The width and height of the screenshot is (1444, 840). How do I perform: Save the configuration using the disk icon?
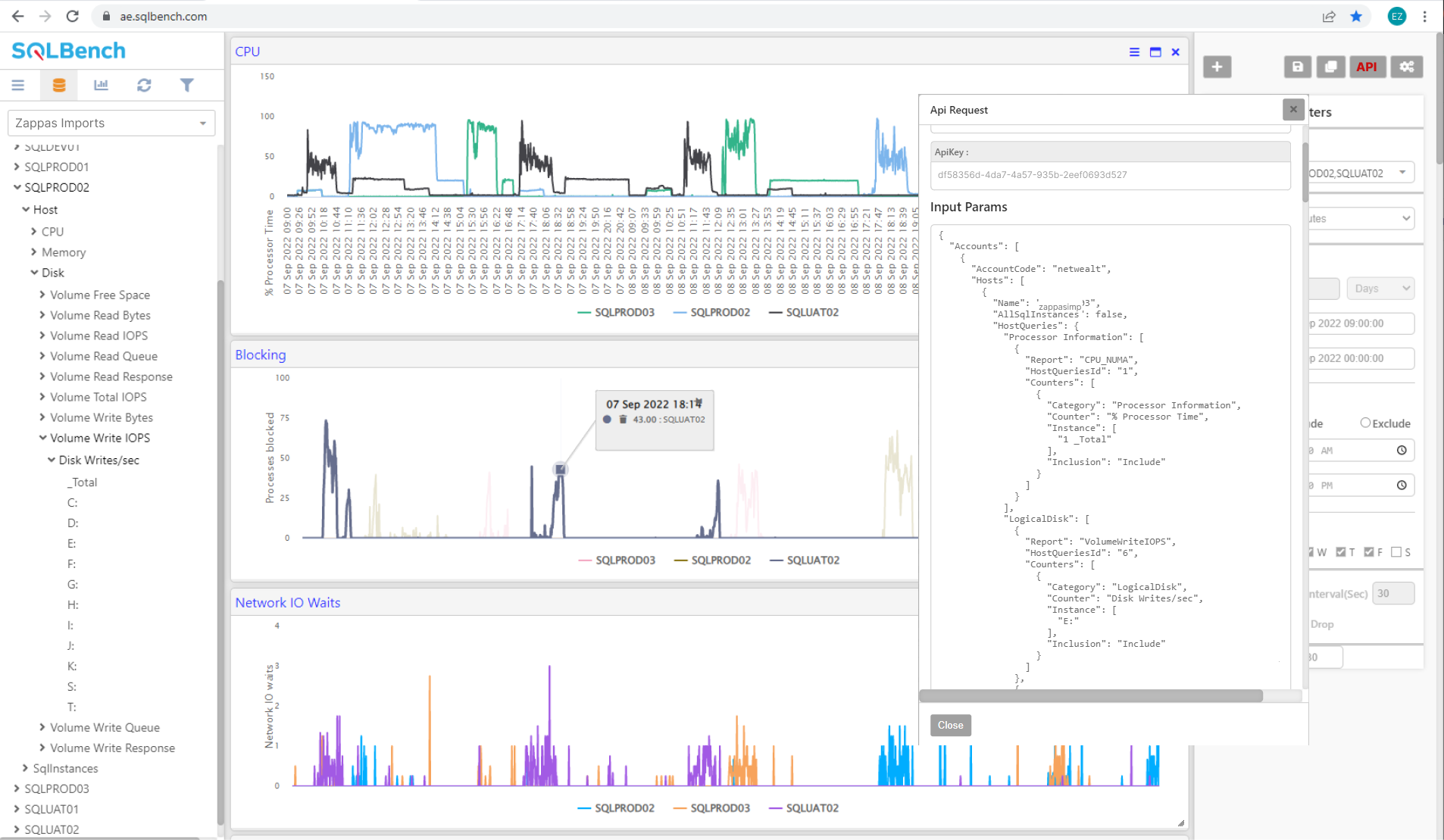[x=1298, y=67]
